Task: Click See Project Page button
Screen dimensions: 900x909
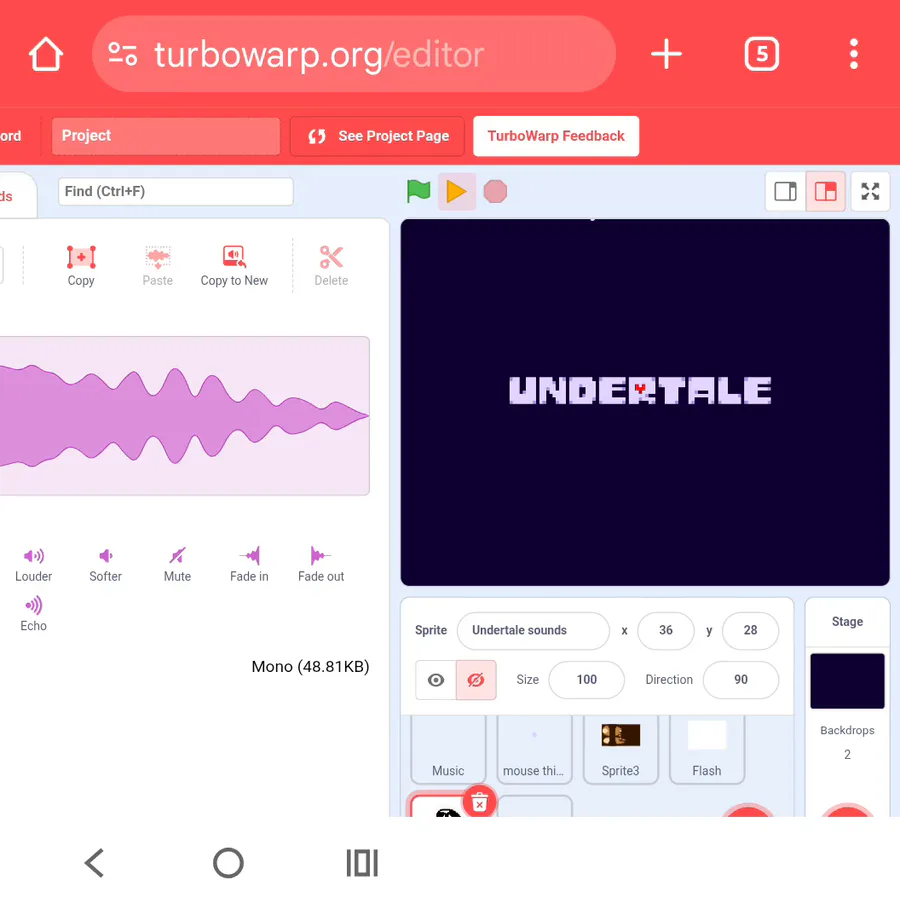Action: [377, 136]
